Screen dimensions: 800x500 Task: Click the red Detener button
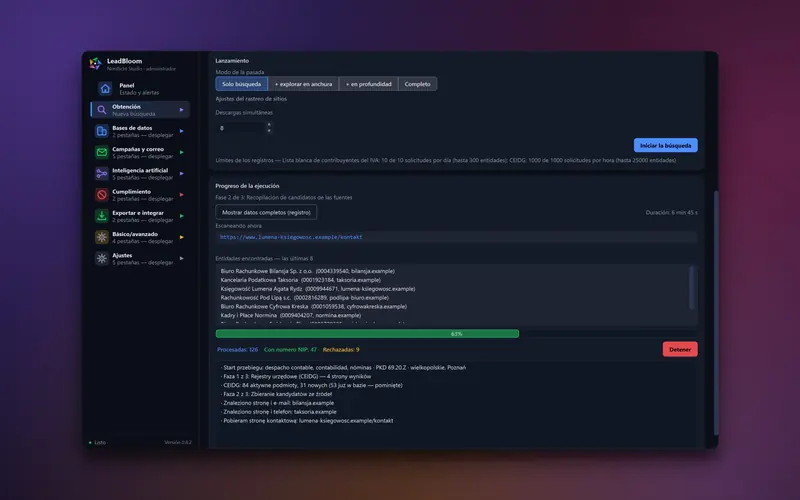coord(680,349)
